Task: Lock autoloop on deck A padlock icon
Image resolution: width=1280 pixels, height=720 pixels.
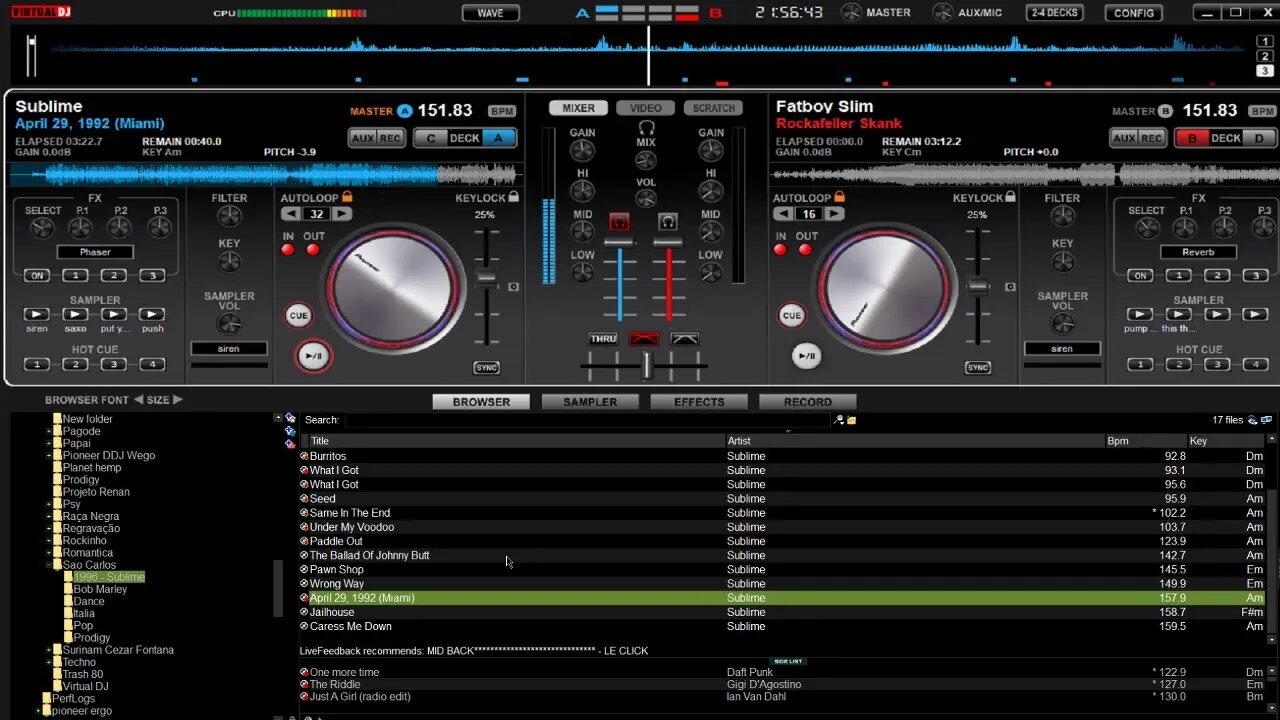Action: click(x=347, y=198)
